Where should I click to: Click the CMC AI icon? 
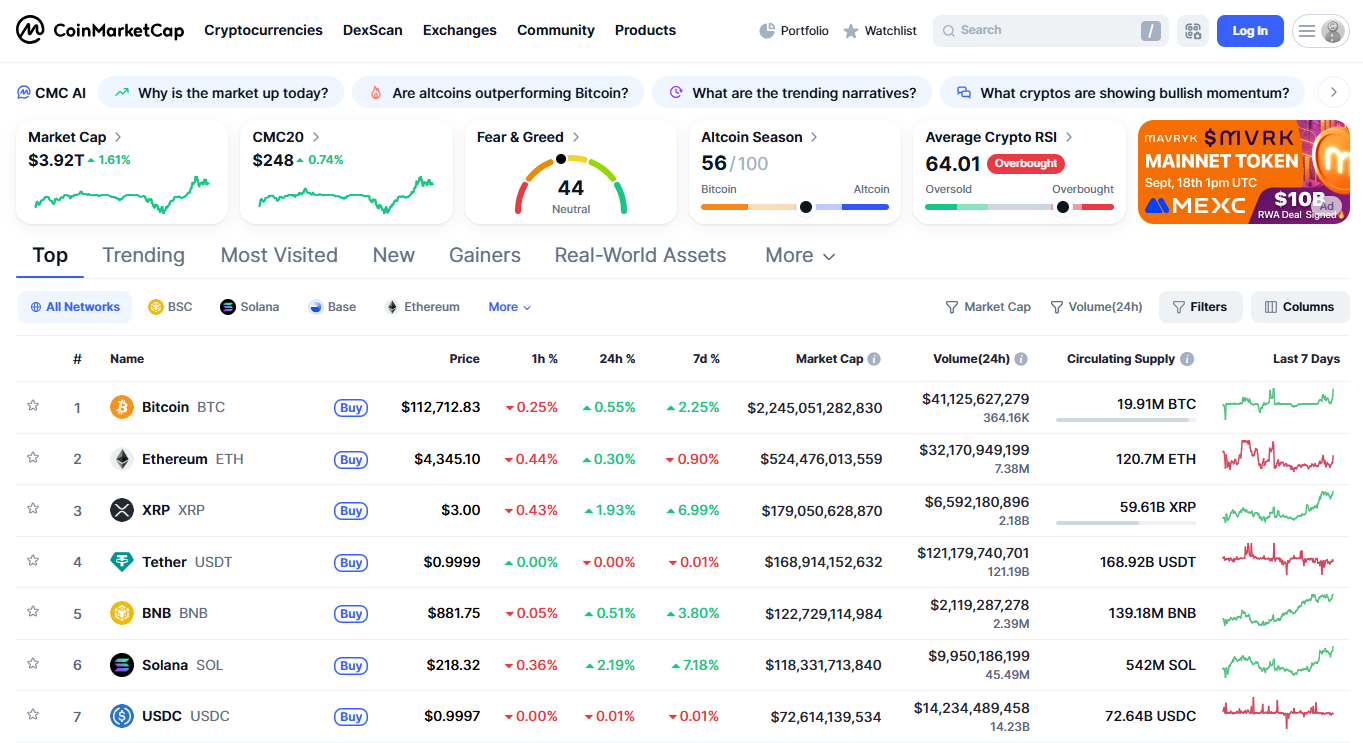pos(24,93)
